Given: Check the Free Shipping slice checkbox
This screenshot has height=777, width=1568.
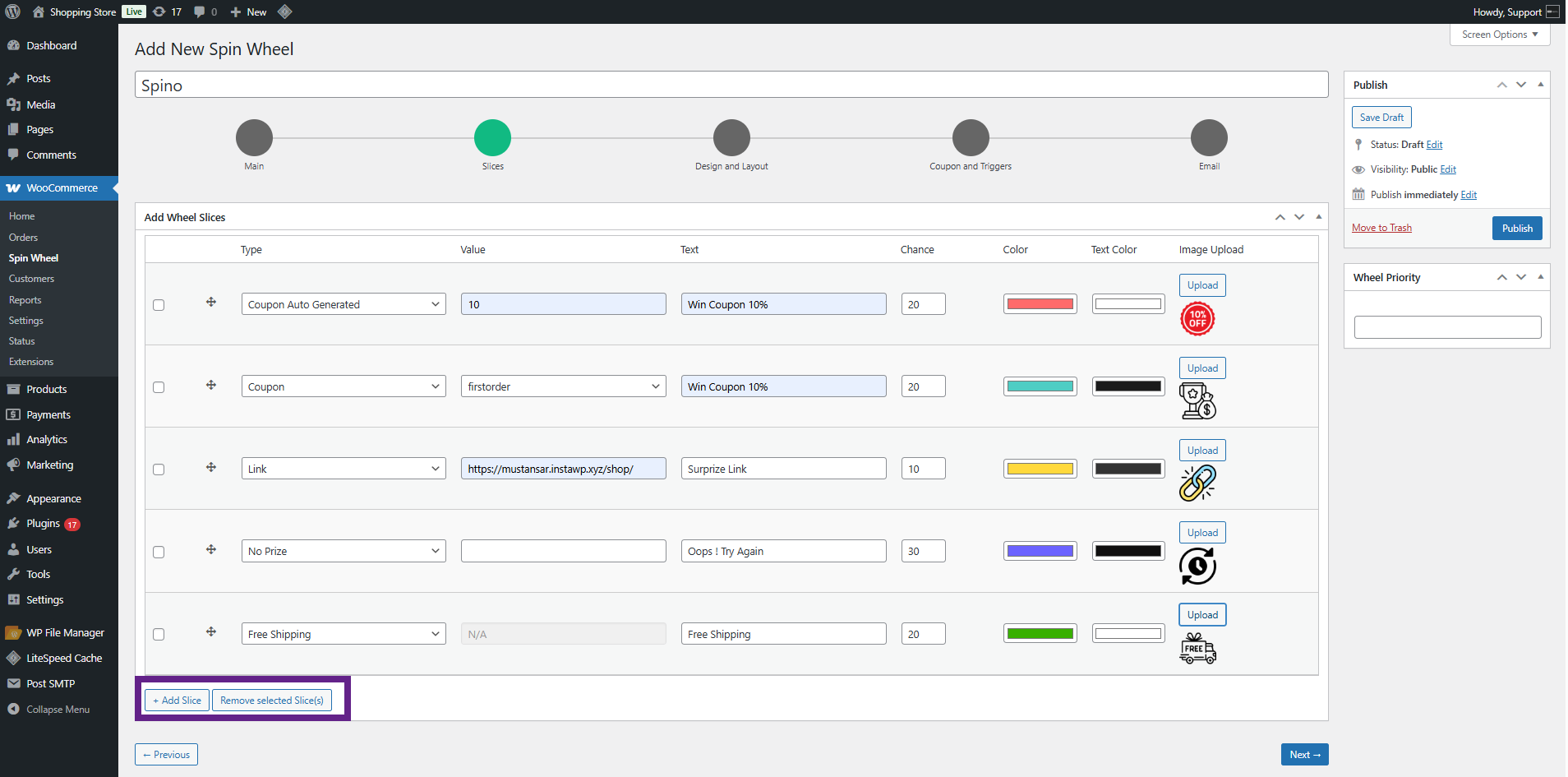Looking at the screenshot, I should (159, 634).
